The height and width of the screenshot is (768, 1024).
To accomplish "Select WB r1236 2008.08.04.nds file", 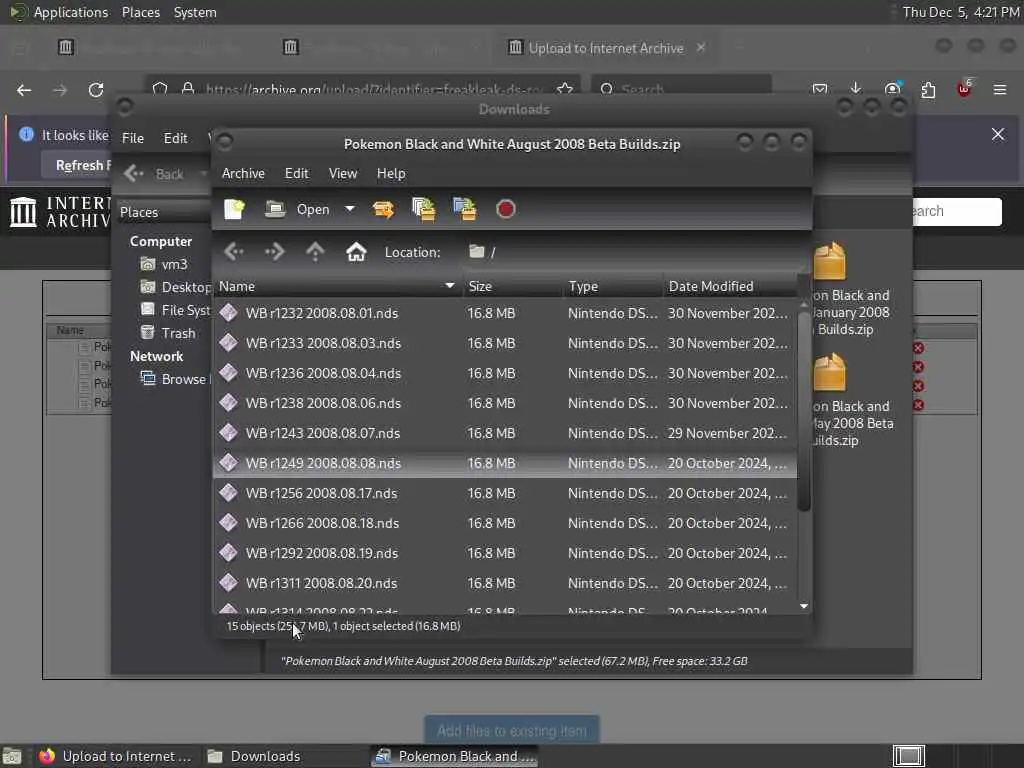I will (505, 374).
